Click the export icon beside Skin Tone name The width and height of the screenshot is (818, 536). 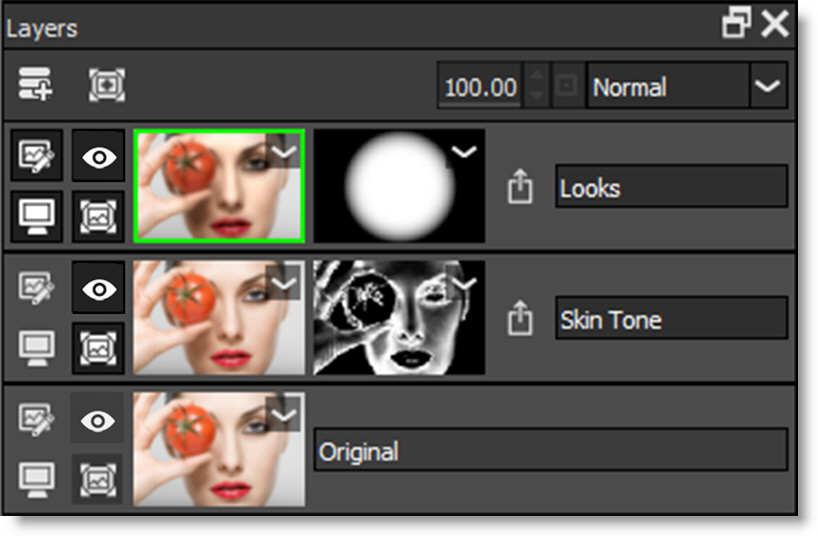pos(519,319)
